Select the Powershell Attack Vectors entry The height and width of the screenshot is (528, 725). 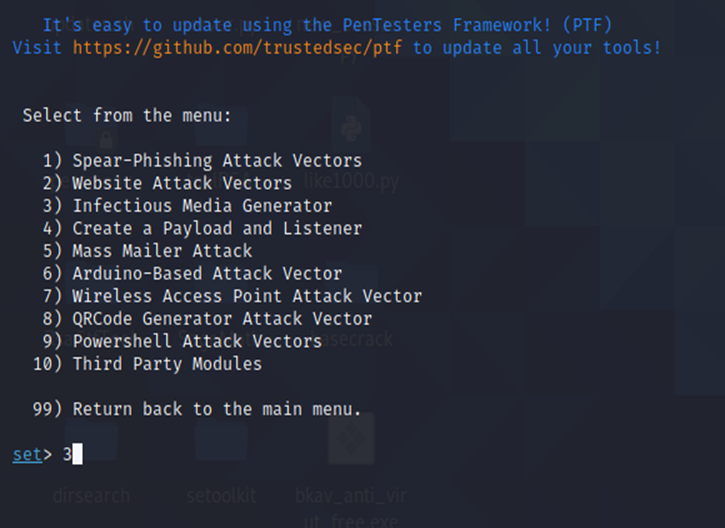pyautogui.click(x=197, y=341)
